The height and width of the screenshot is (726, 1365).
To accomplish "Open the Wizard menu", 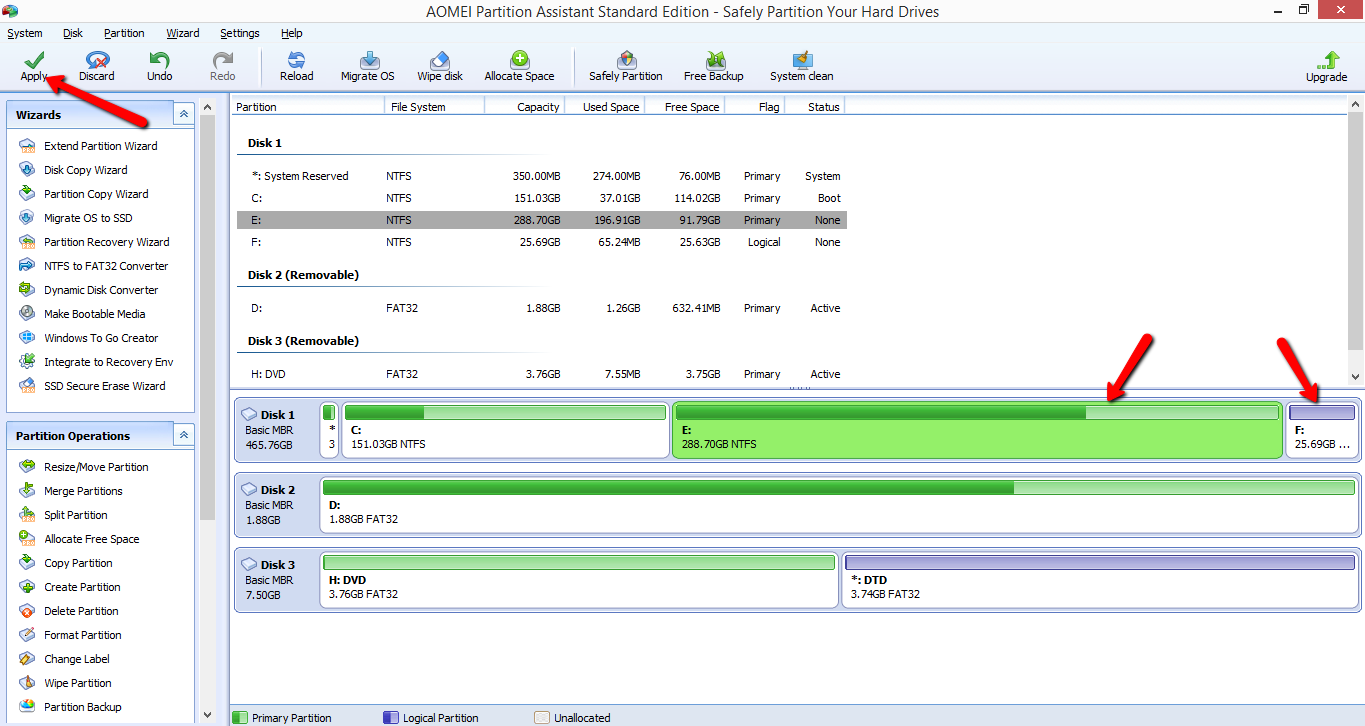I will [x=183, y=33].
